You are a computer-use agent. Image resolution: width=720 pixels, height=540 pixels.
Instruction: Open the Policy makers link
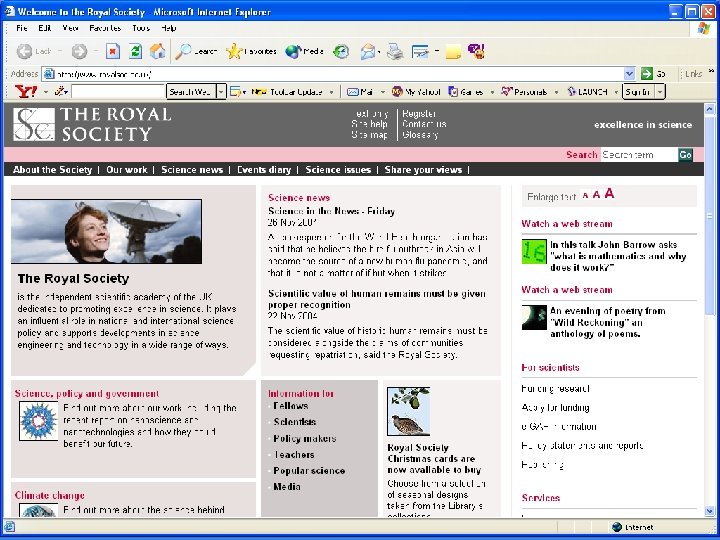(x=304, y=439)
